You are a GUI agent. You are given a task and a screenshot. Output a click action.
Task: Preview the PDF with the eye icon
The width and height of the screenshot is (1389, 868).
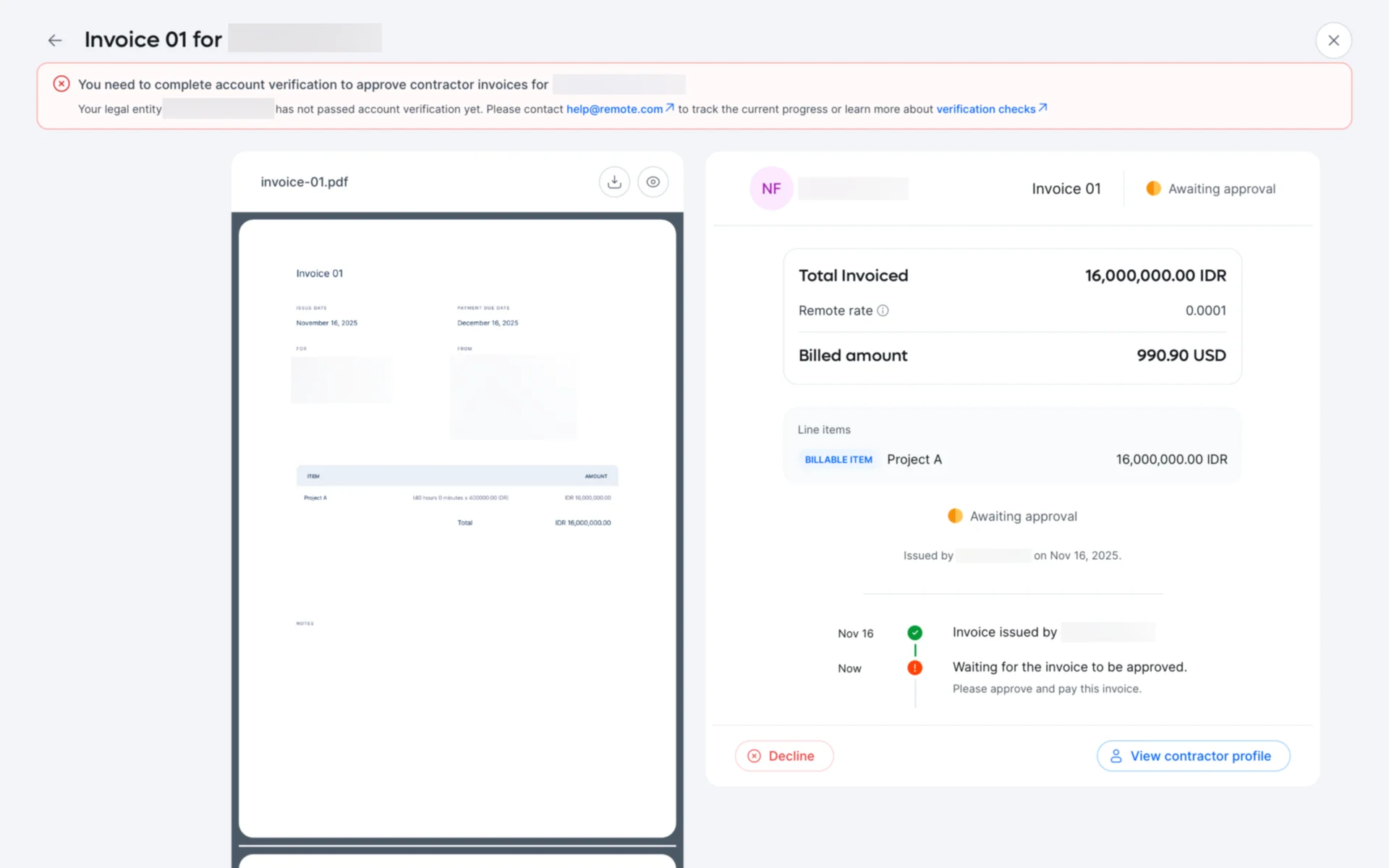[x=653, y=182]
